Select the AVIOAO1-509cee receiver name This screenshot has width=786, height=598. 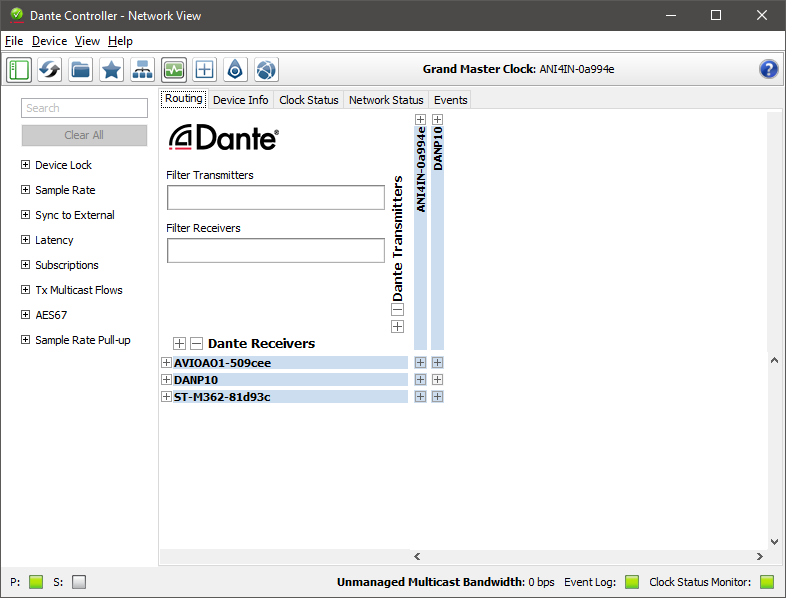pyautogui.click(x=223, y=362)
